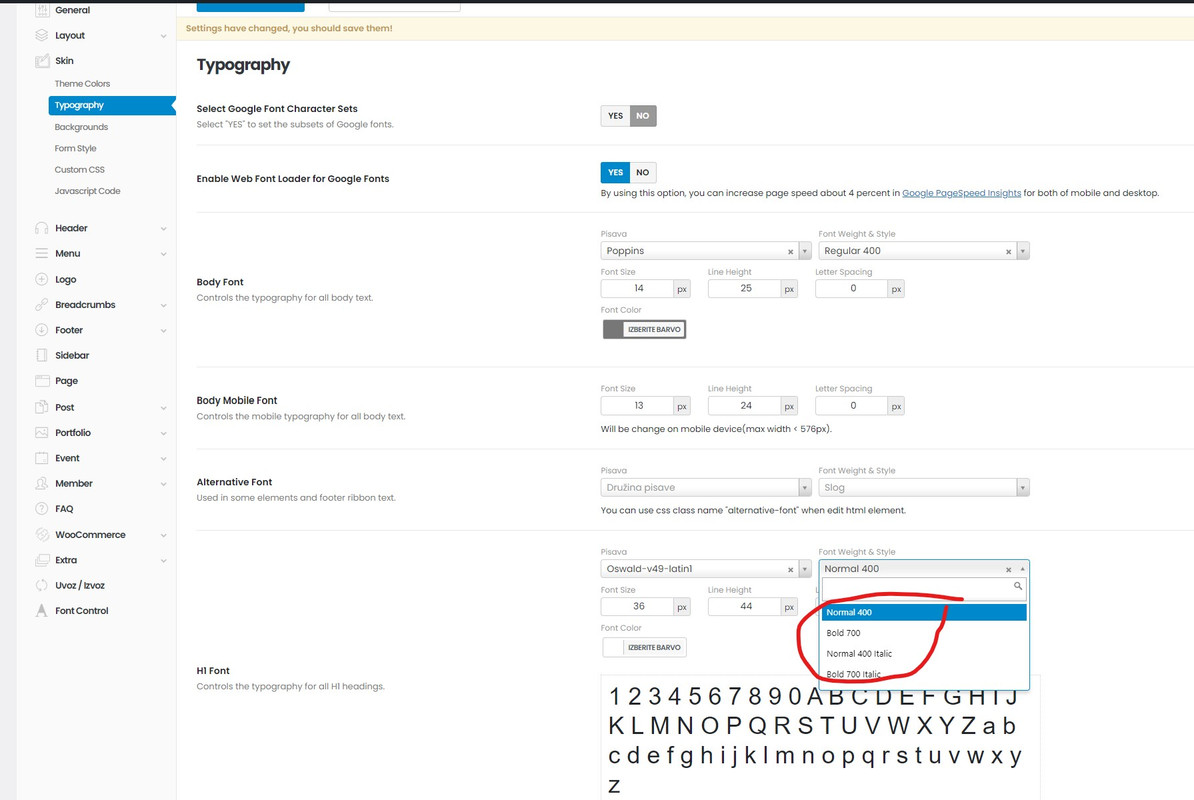The image size is (1194, 800).
Task: Click the search magnifier in weight dropdown
Action: tap(1017, 586)
